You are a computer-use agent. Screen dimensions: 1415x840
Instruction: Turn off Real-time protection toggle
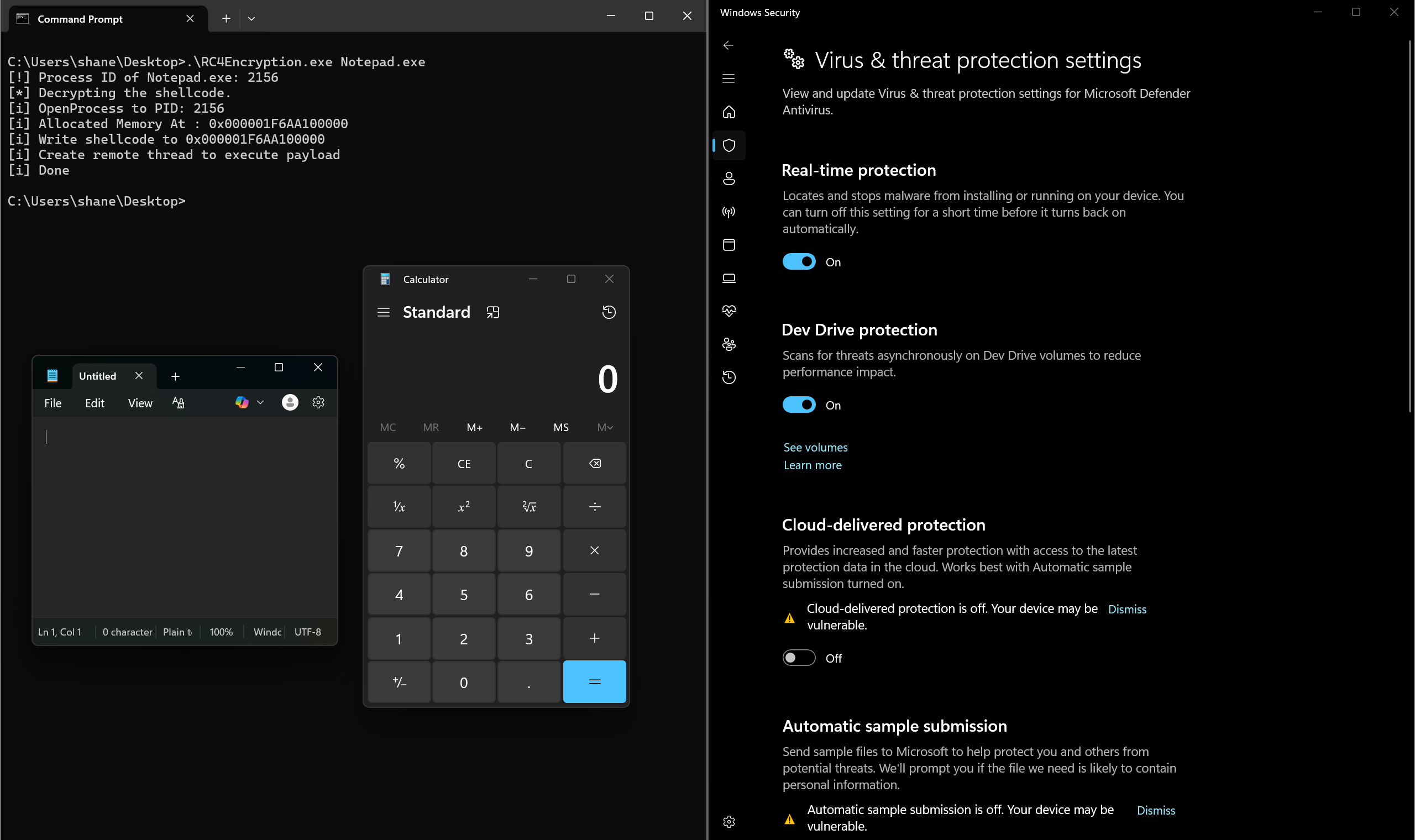pyautogui.click(x=799, y=261)
